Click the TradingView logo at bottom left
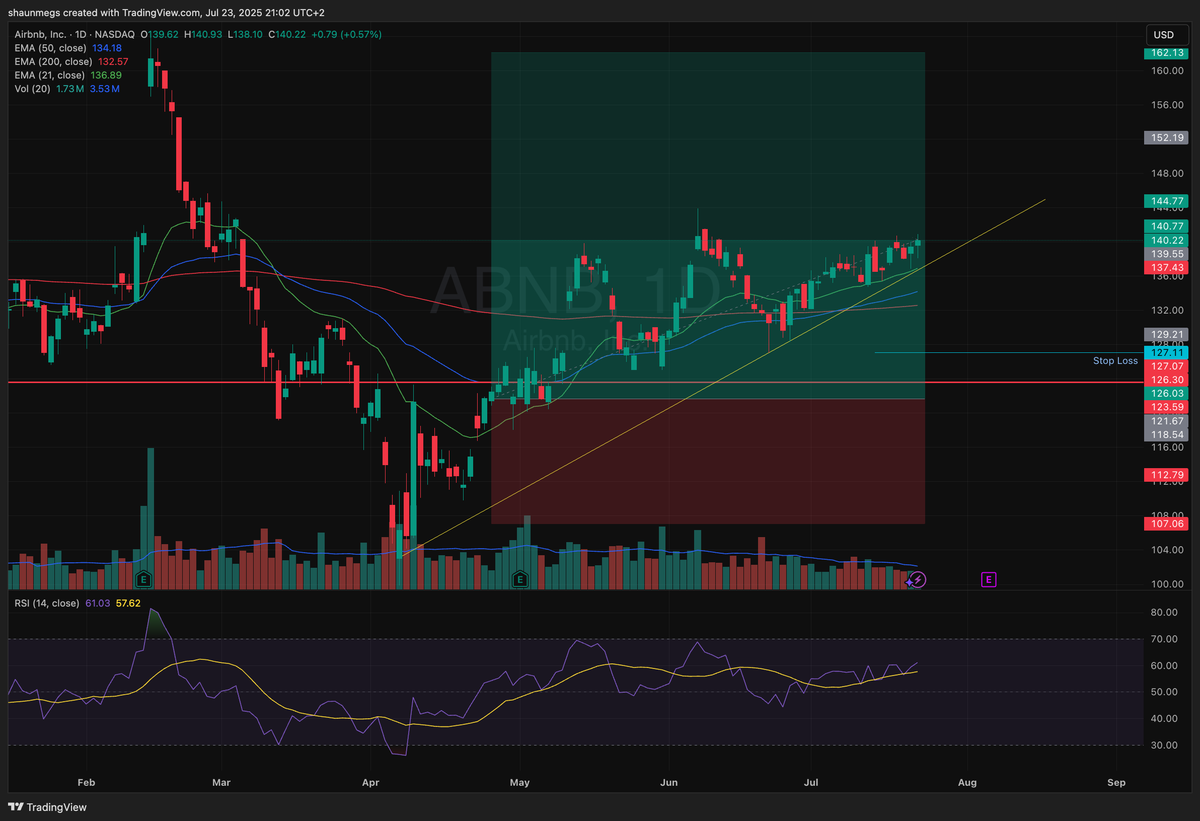Image resolution: width=1200 pixels, height=821 pixels. click(x=49, y=807)
